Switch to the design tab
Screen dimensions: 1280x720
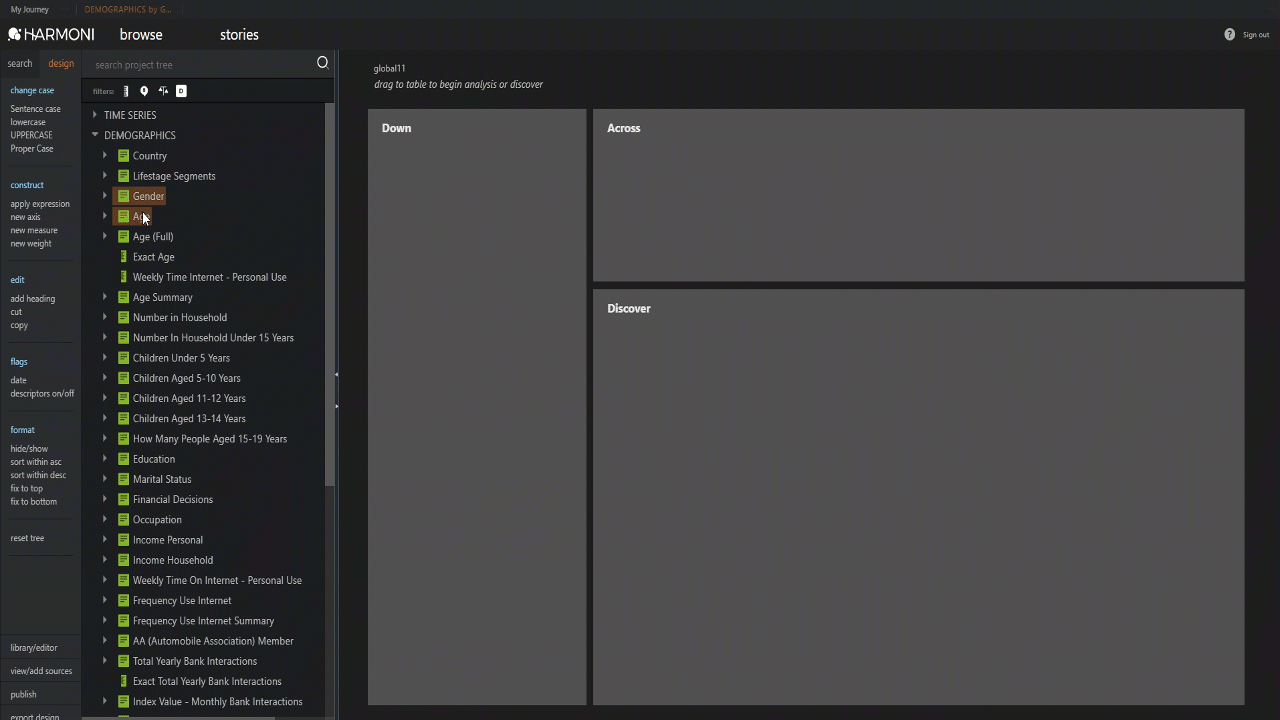pos(61,63)
